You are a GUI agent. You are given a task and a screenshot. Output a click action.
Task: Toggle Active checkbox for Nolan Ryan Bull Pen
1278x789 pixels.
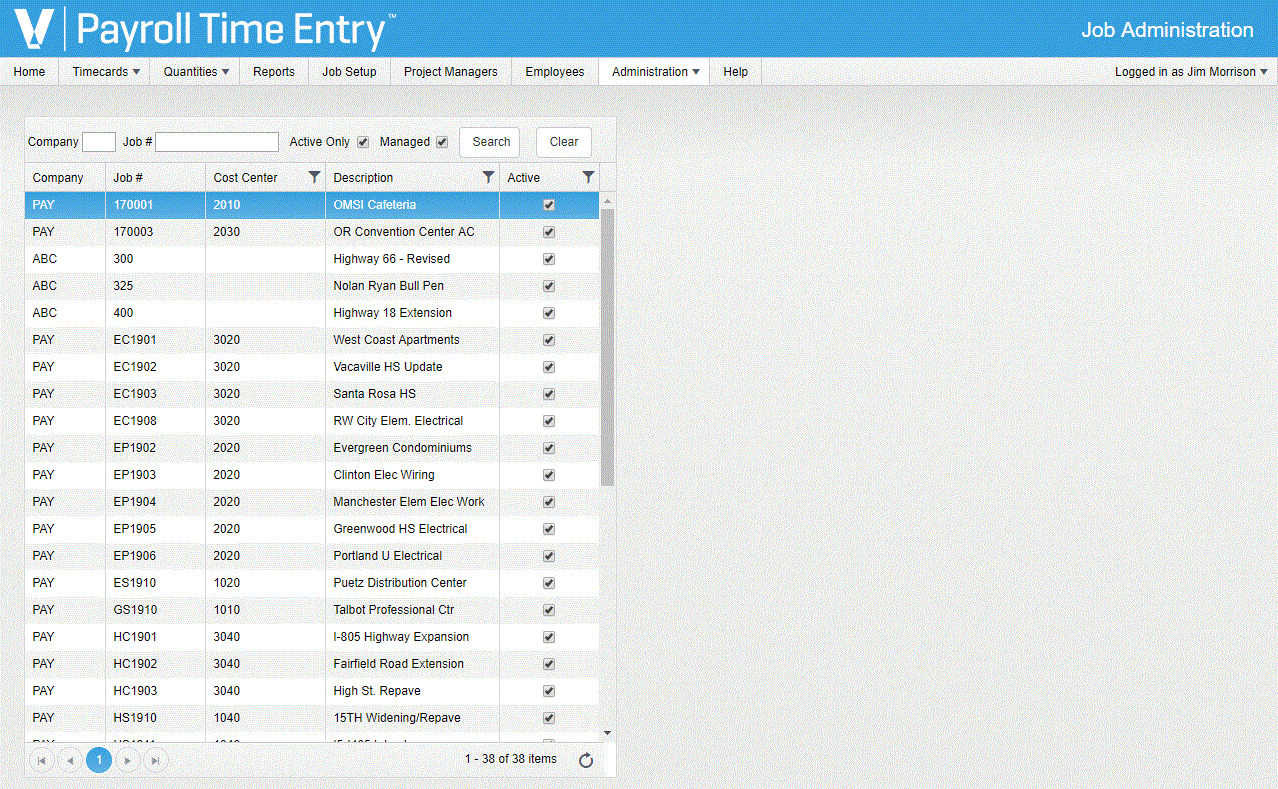click(548, 286)
